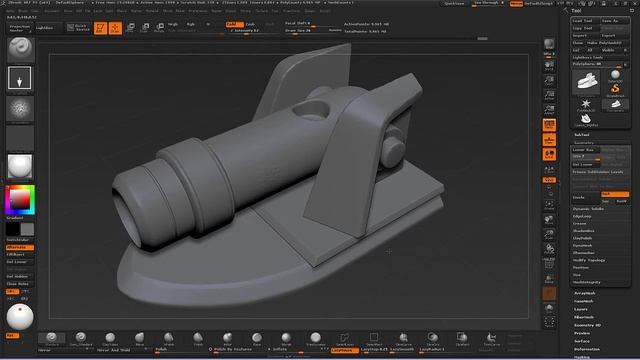Open the Preferences menu
The height and width of the screenshot is (360, 640).
point(198,11)
